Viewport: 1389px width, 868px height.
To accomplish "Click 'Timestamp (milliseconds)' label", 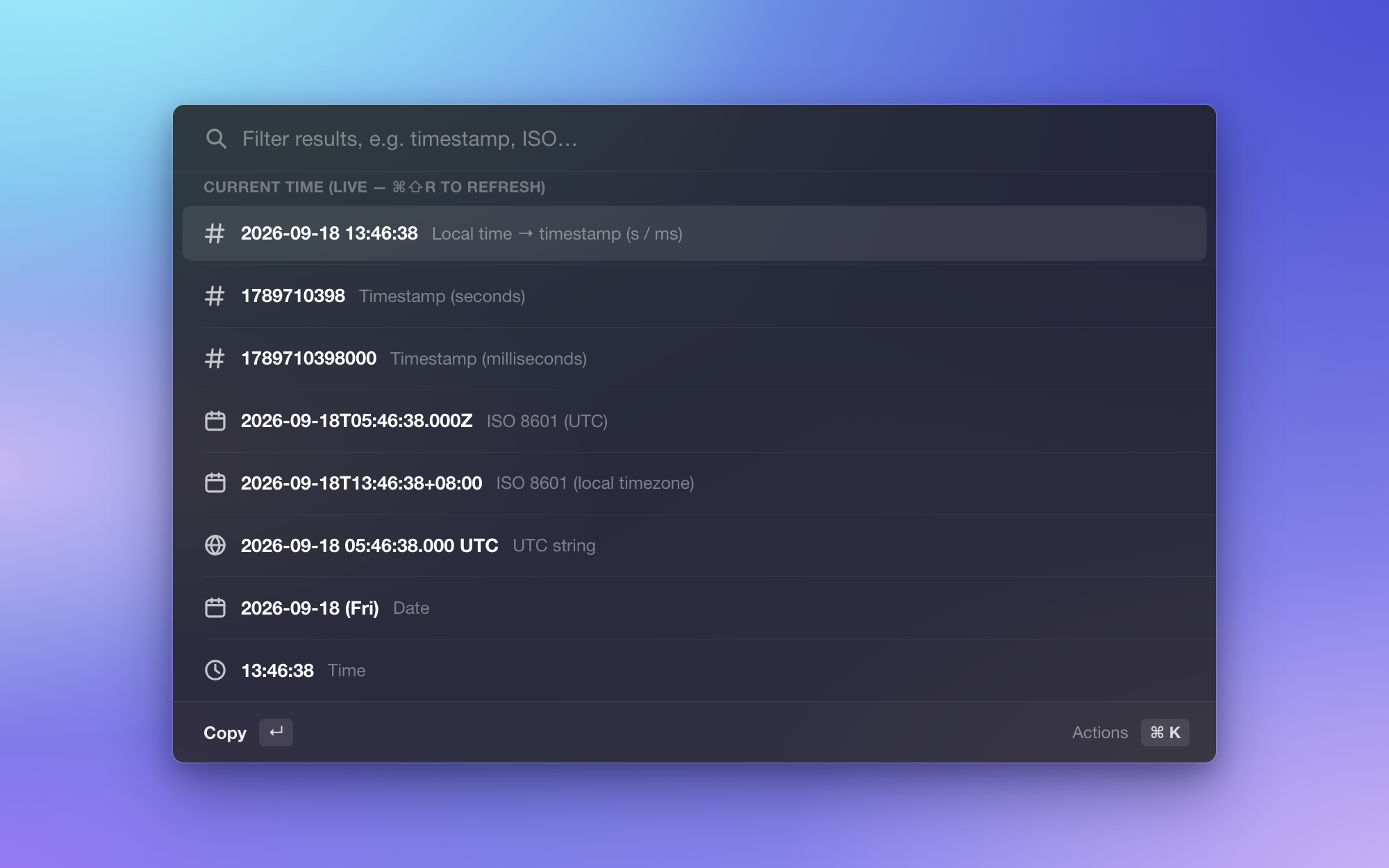I will coord(488,358).
